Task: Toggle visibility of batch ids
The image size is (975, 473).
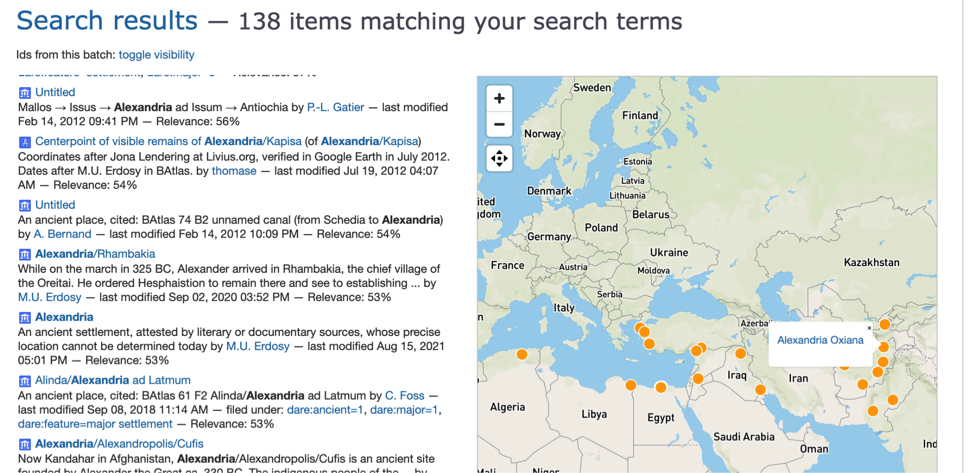Action: pyautogui.click(x=157, y=55)
